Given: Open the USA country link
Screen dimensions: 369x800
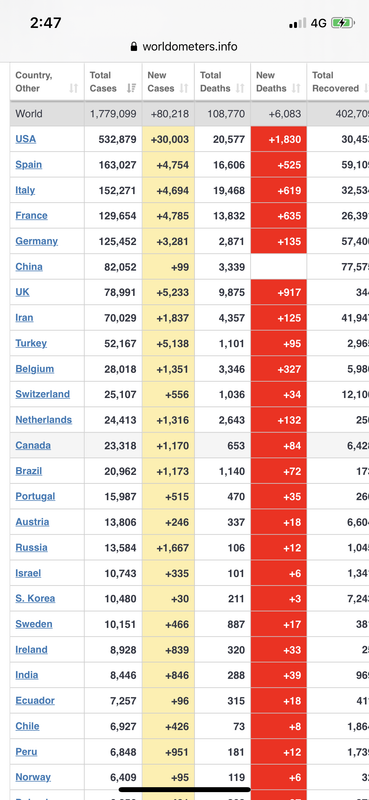Looking at the screenshot, I should coord(26,139).
